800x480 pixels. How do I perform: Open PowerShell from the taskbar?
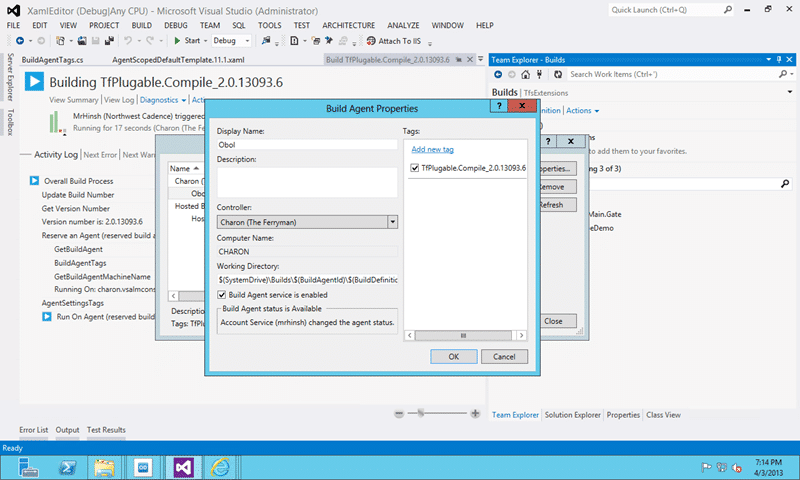[67, 467]
